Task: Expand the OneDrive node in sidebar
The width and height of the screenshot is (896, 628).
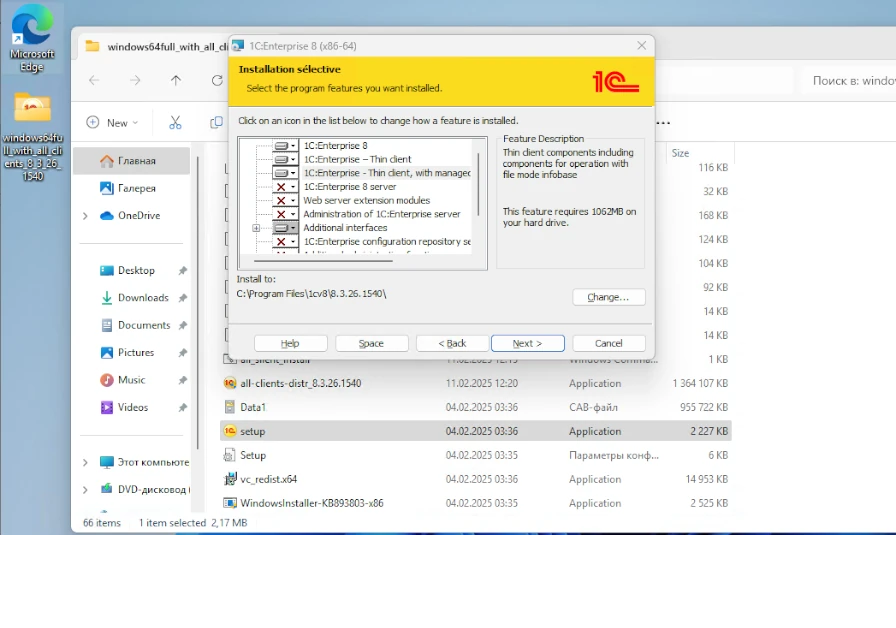Action: (x=85, y=215)
